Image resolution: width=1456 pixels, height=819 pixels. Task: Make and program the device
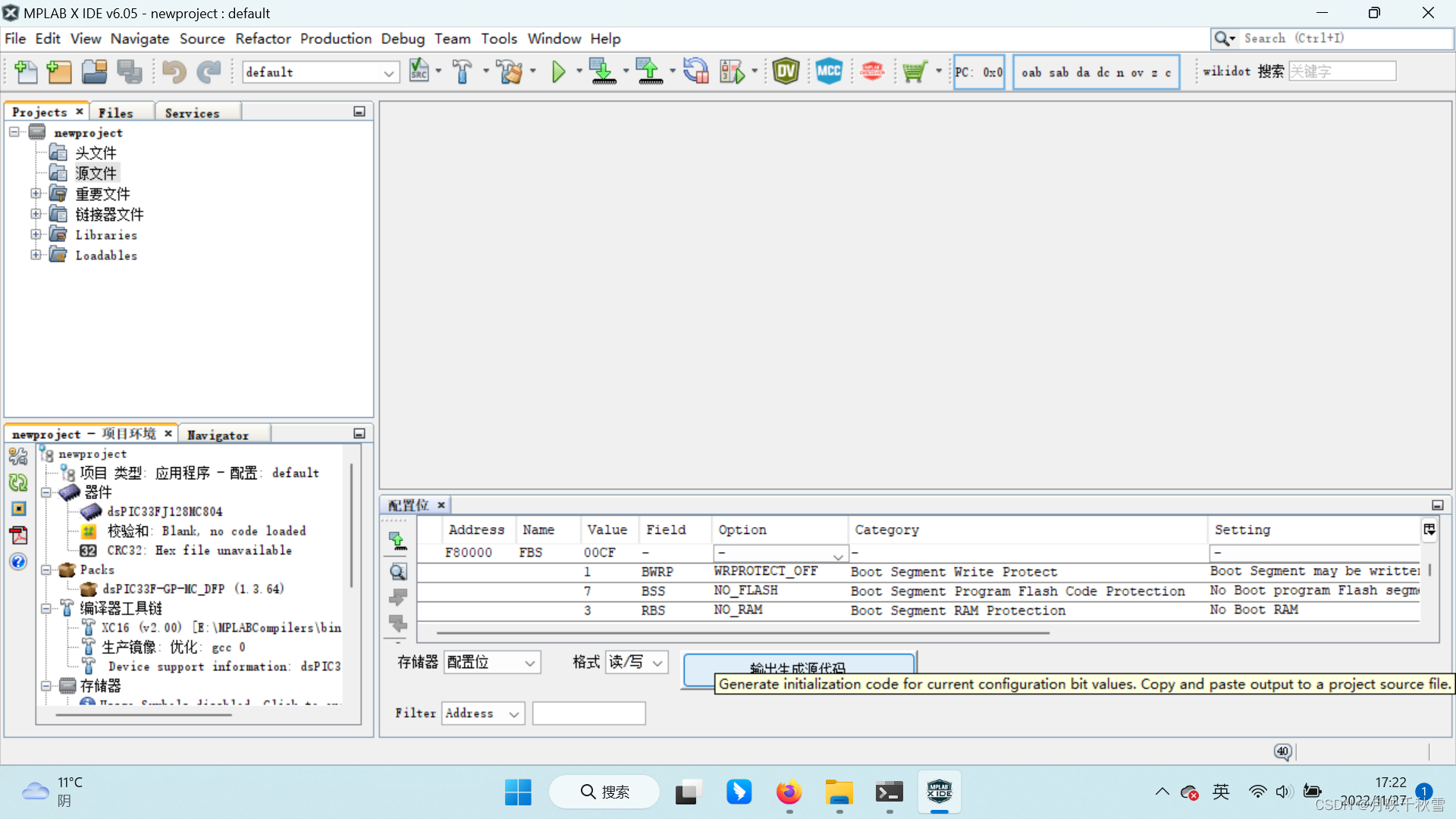tap(601, 71)
